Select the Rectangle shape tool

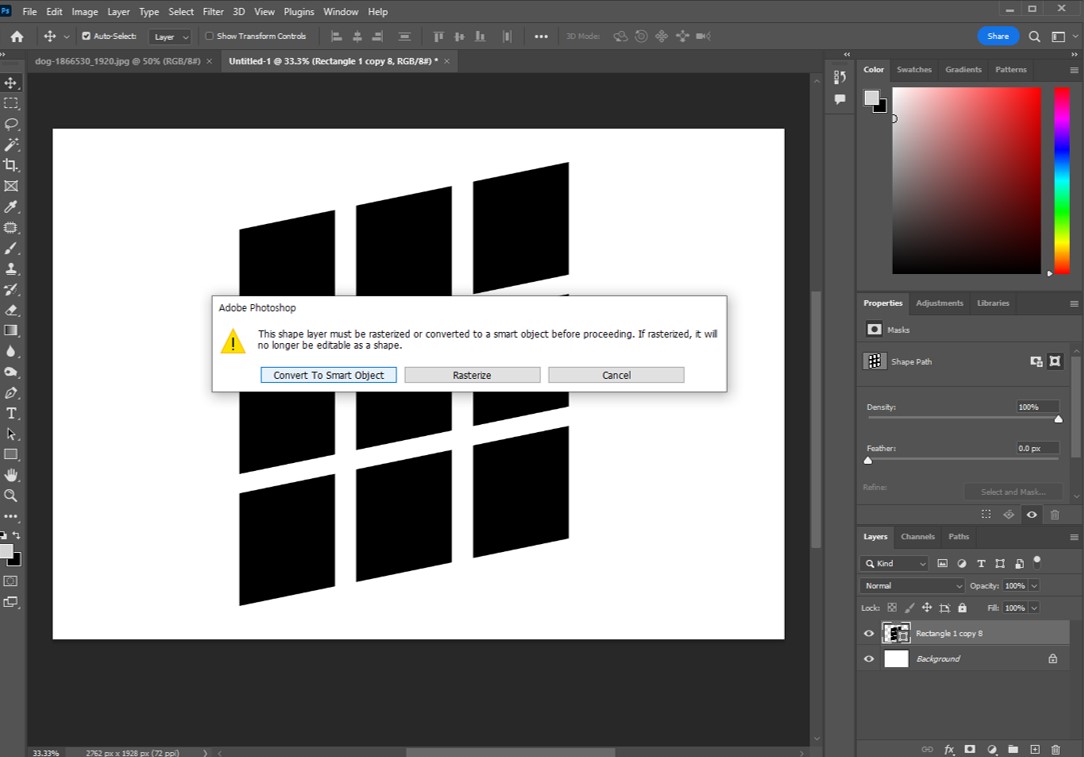[x=11, y=454]
